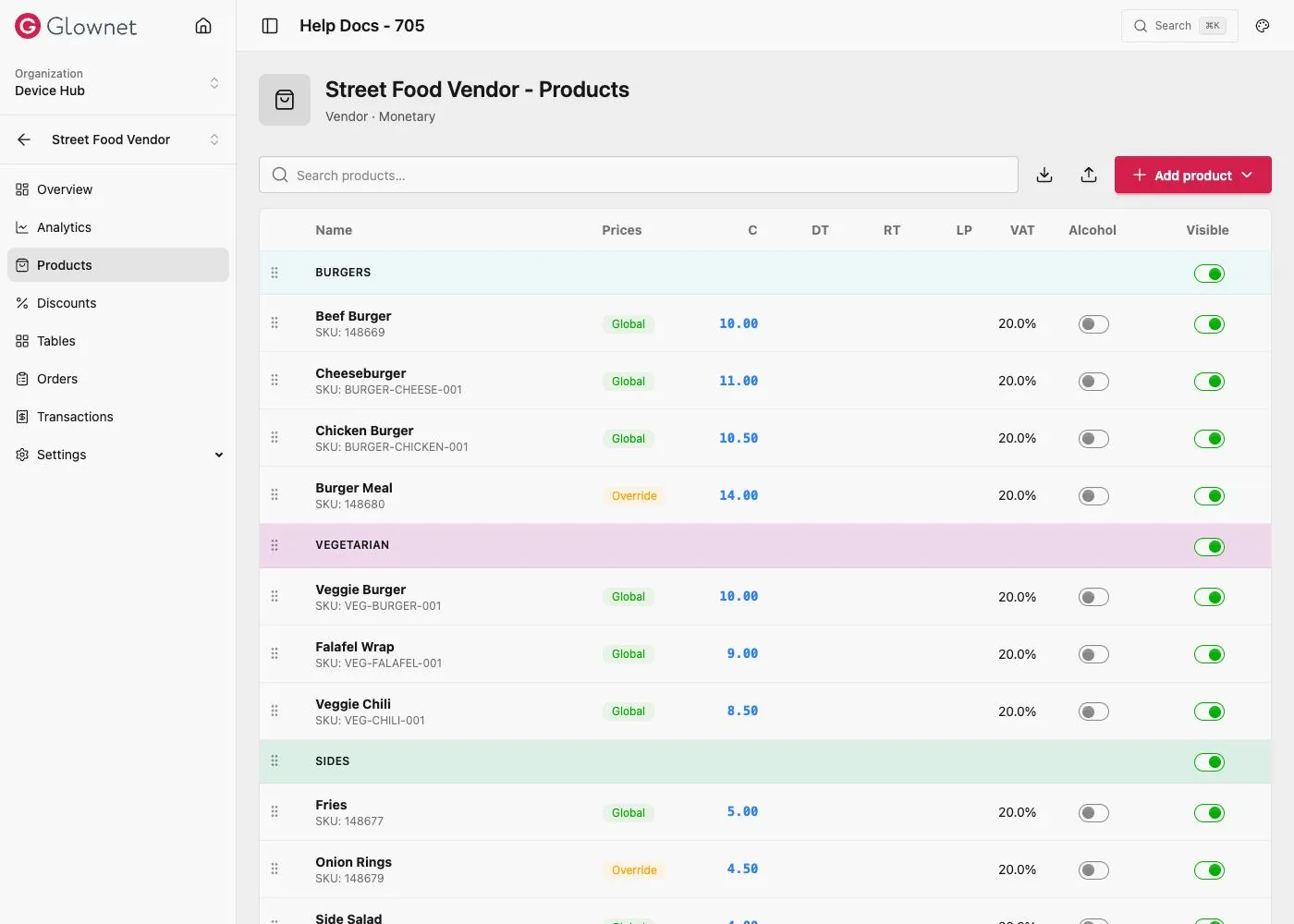Open the Street Food Vendor switcher
The height and width of the screenshot is (924, 1294).
coord(136,140)
